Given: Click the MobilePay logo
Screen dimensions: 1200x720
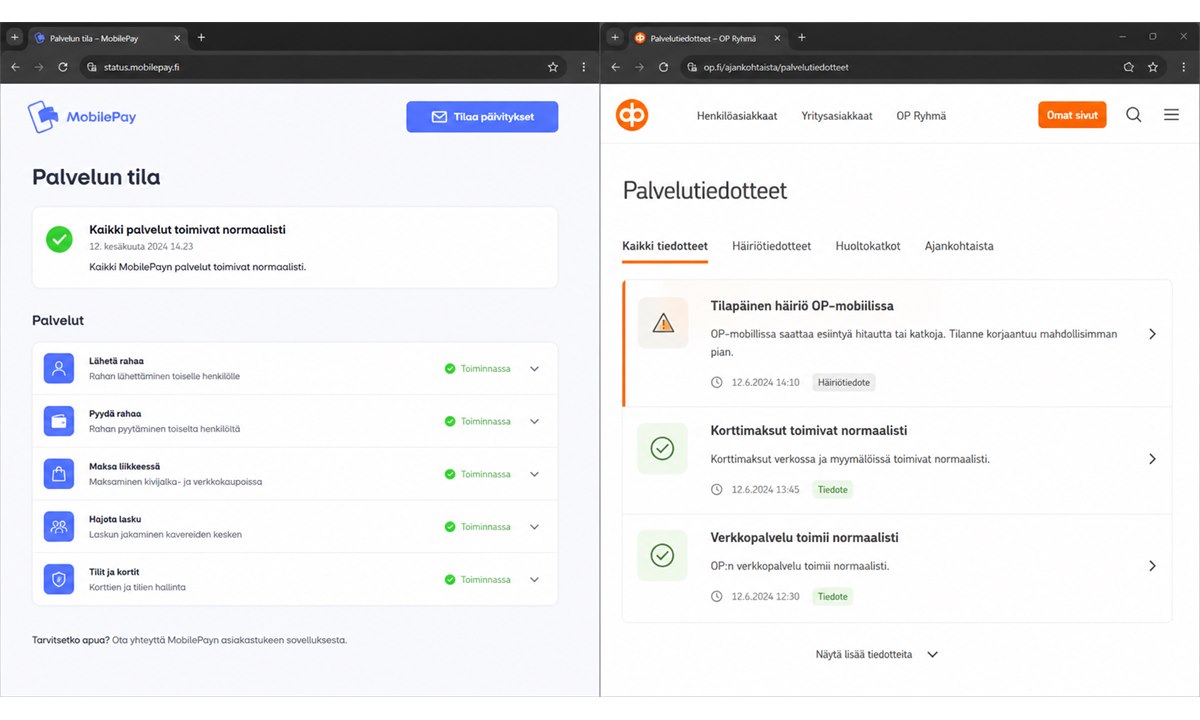Looking at the screenshot, I should [82, 117].
